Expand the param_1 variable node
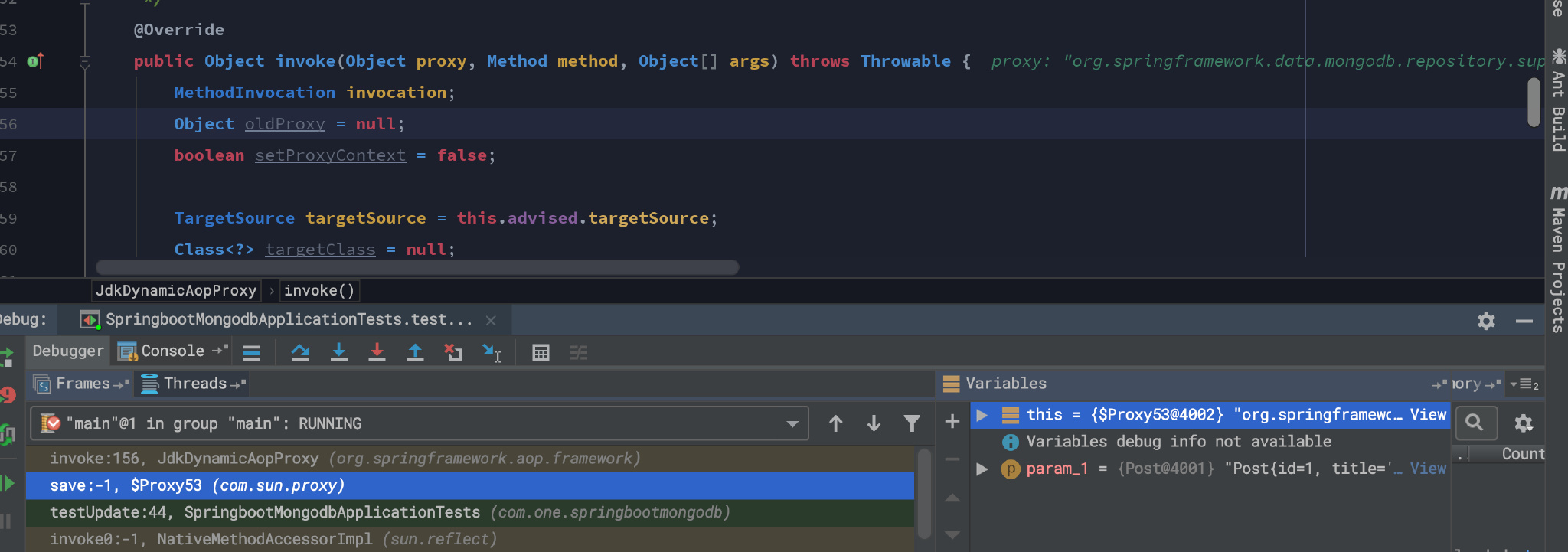 [x=982, y=469]
